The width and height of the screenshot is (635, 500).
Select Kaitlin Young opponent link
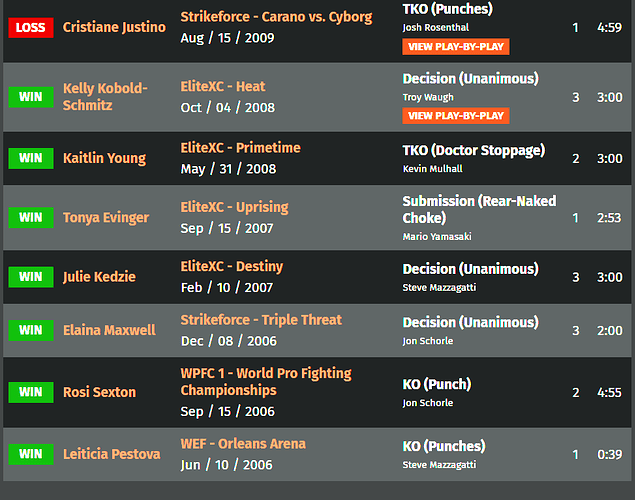[x=104, y=158]
